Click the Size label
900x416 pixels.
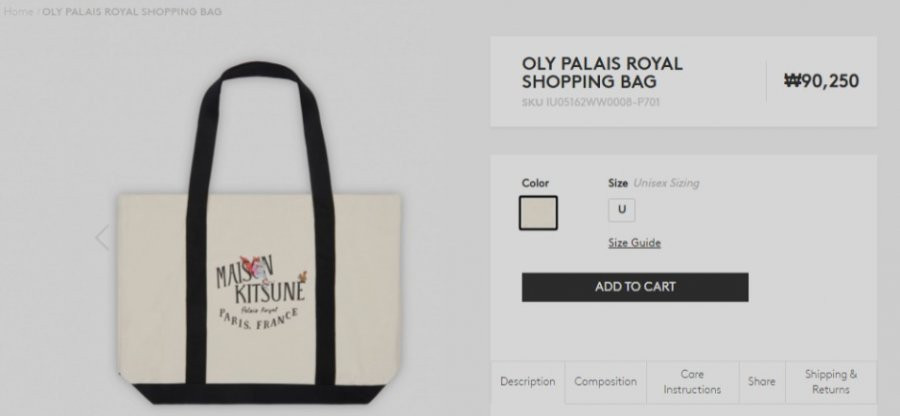(x=618, y=183)
